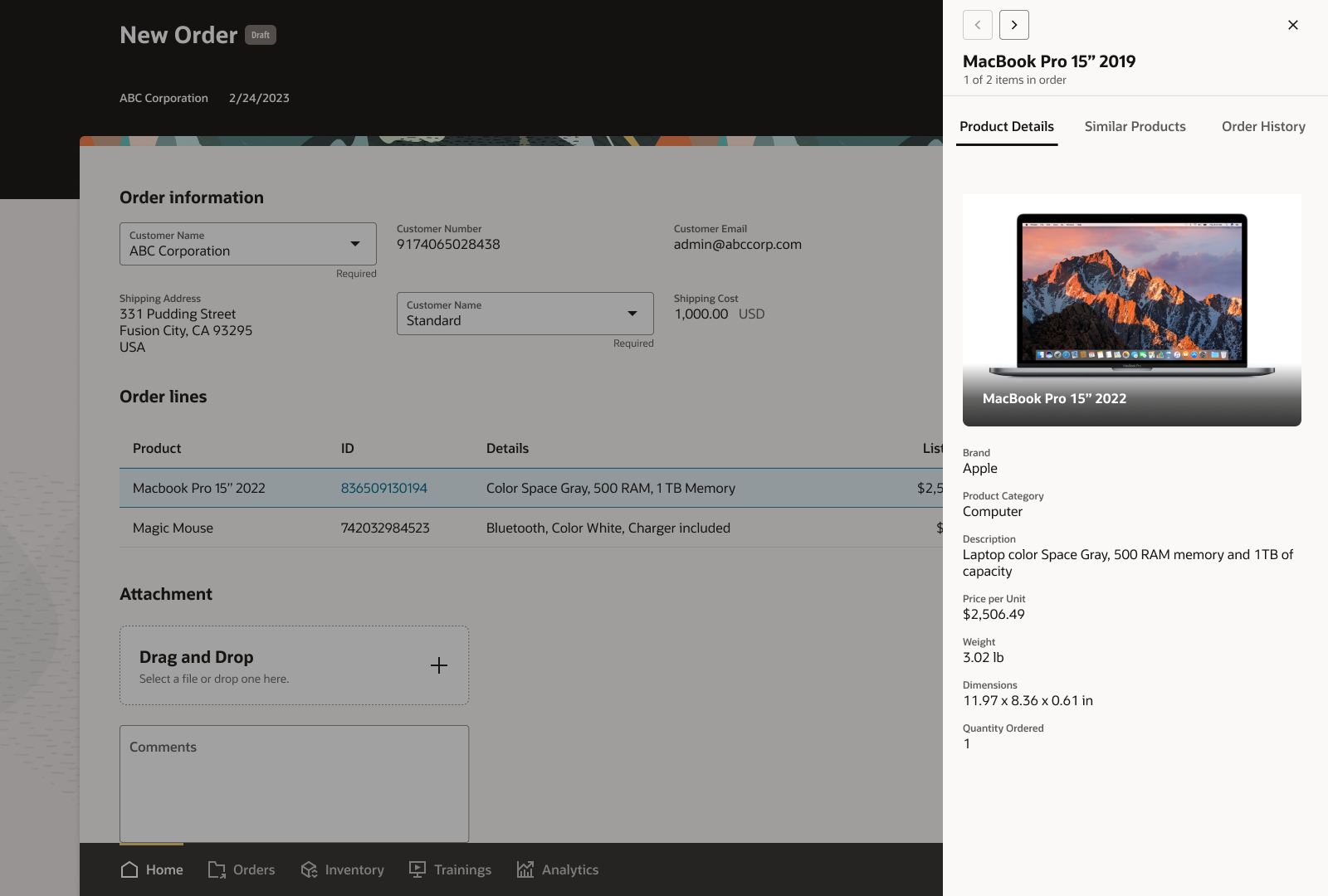1328x896 pixels.
Task: Click 'Select a file or drop one here' text
Action: click(214, 679)
